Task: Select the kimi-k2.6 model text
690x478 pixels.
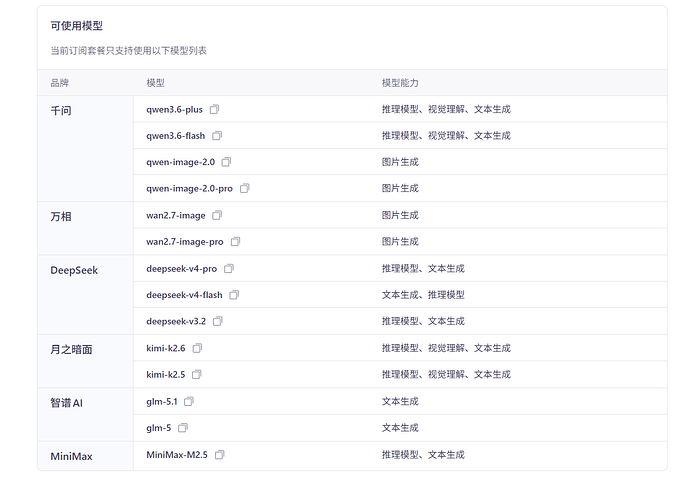Action: point(165,348)
